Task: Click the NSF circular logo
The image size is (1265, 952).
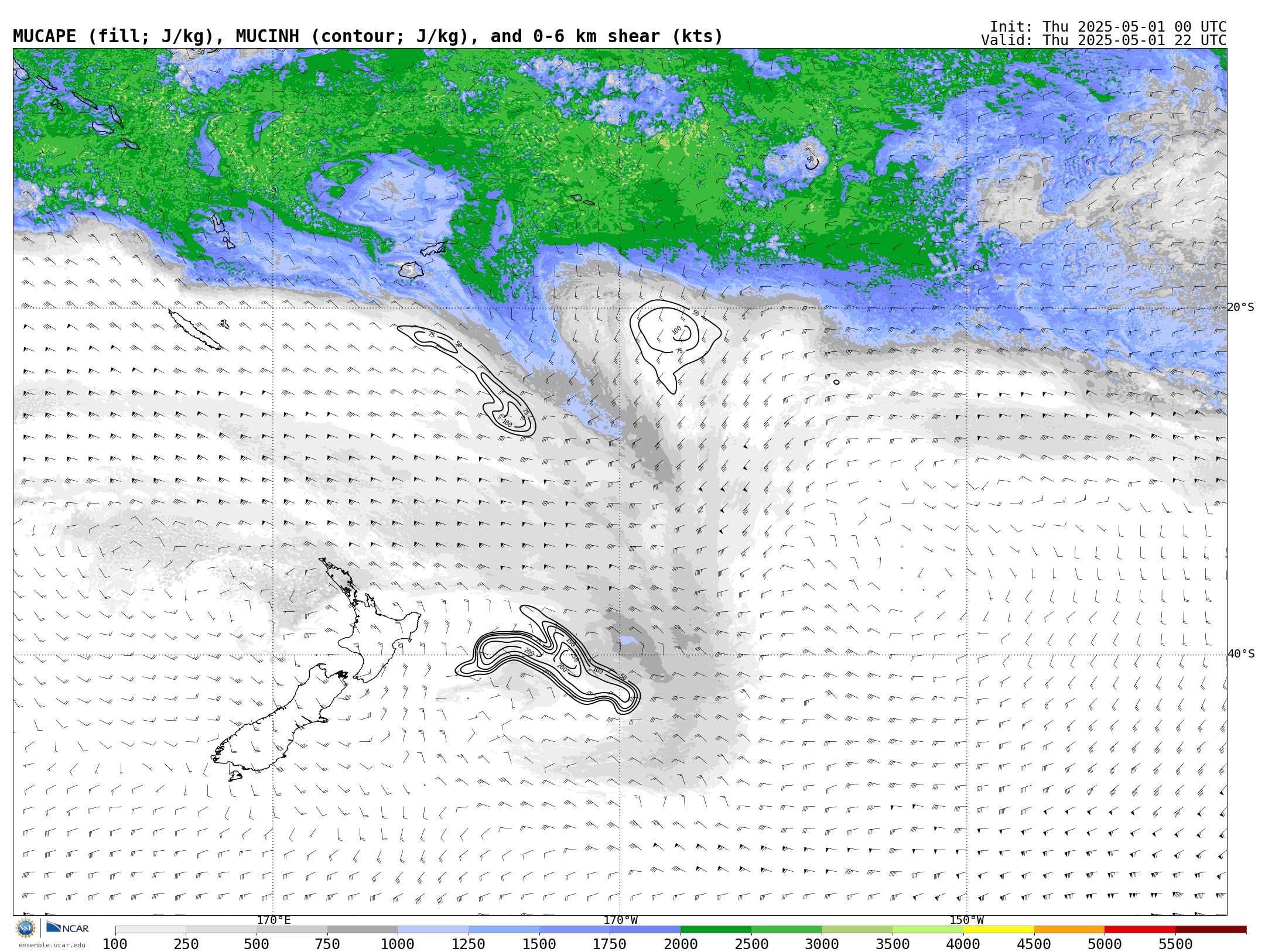Action: pyautogui.click(x=26, y=928)
